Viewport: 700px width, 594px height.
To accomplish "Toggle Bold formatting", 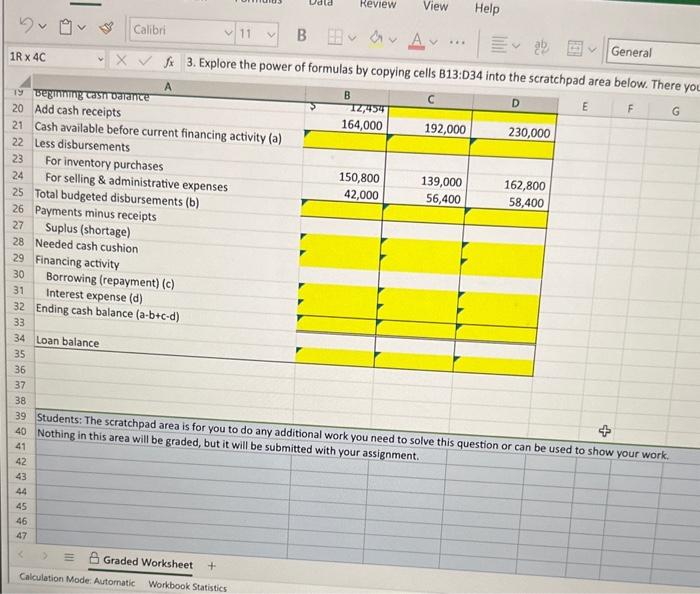I will point(302,35).
